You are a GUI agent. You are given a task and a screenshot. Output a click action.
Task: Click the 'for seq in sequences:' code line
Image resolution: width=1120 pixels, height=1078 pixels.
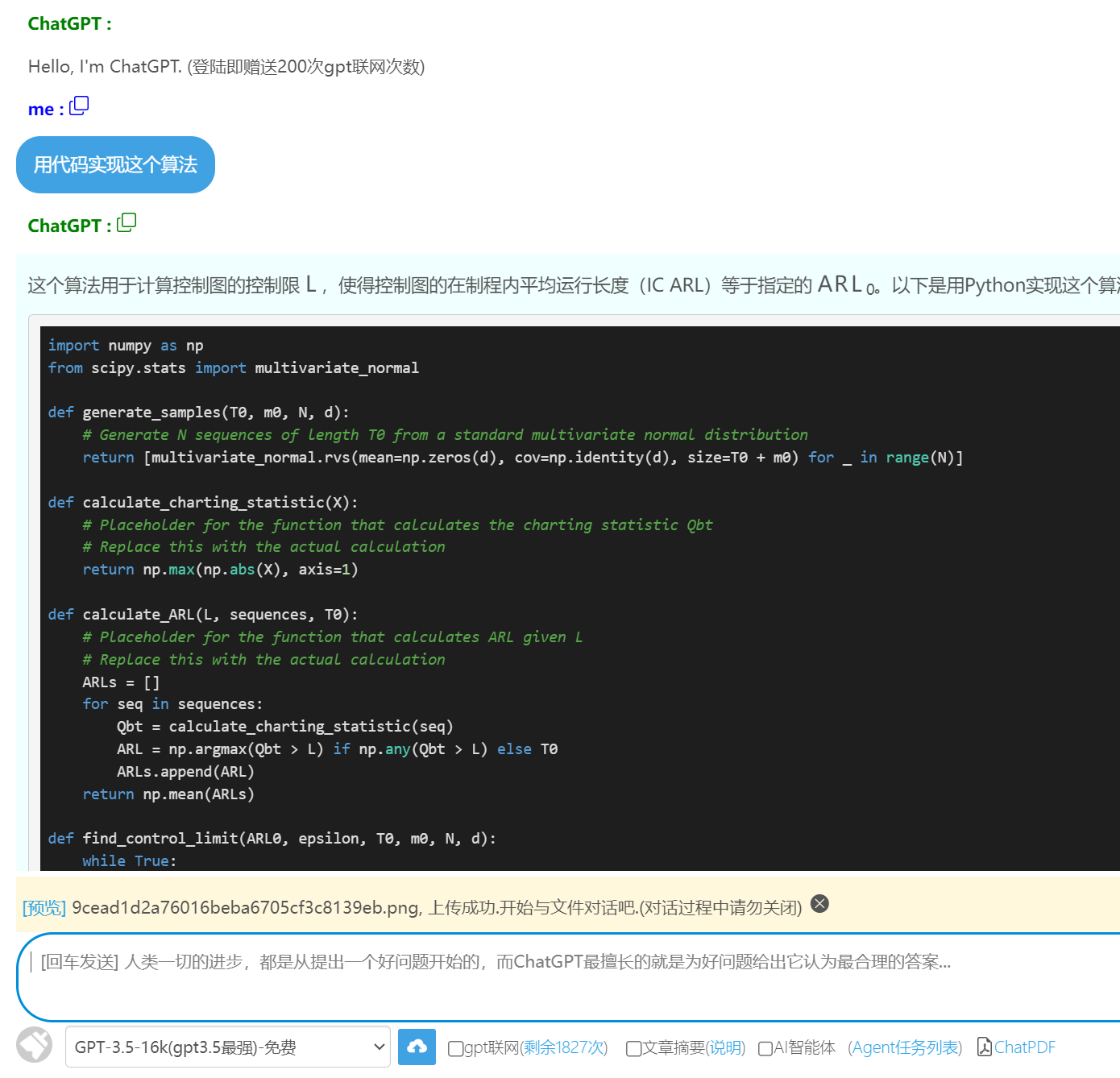[172, 703]
